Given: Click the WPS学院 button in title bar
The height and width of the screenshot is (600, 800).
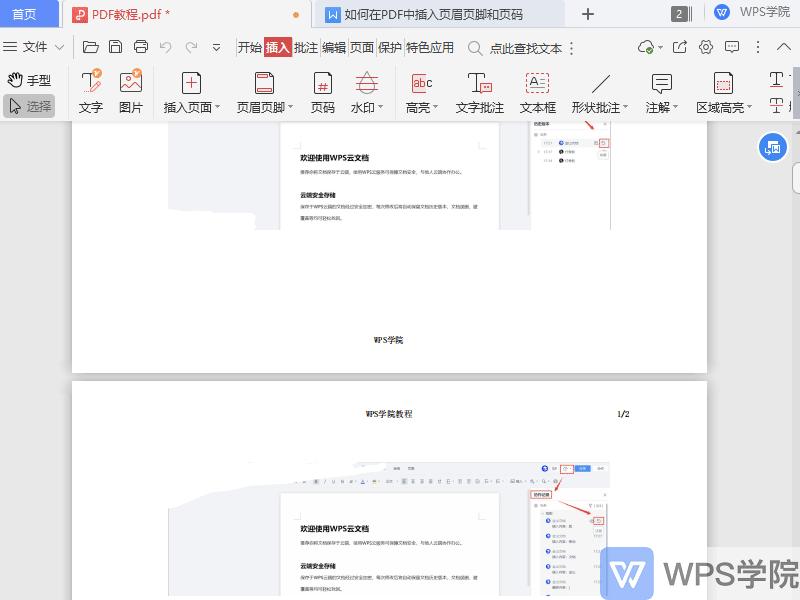Looking at the screenshot, I should point(748,14).
